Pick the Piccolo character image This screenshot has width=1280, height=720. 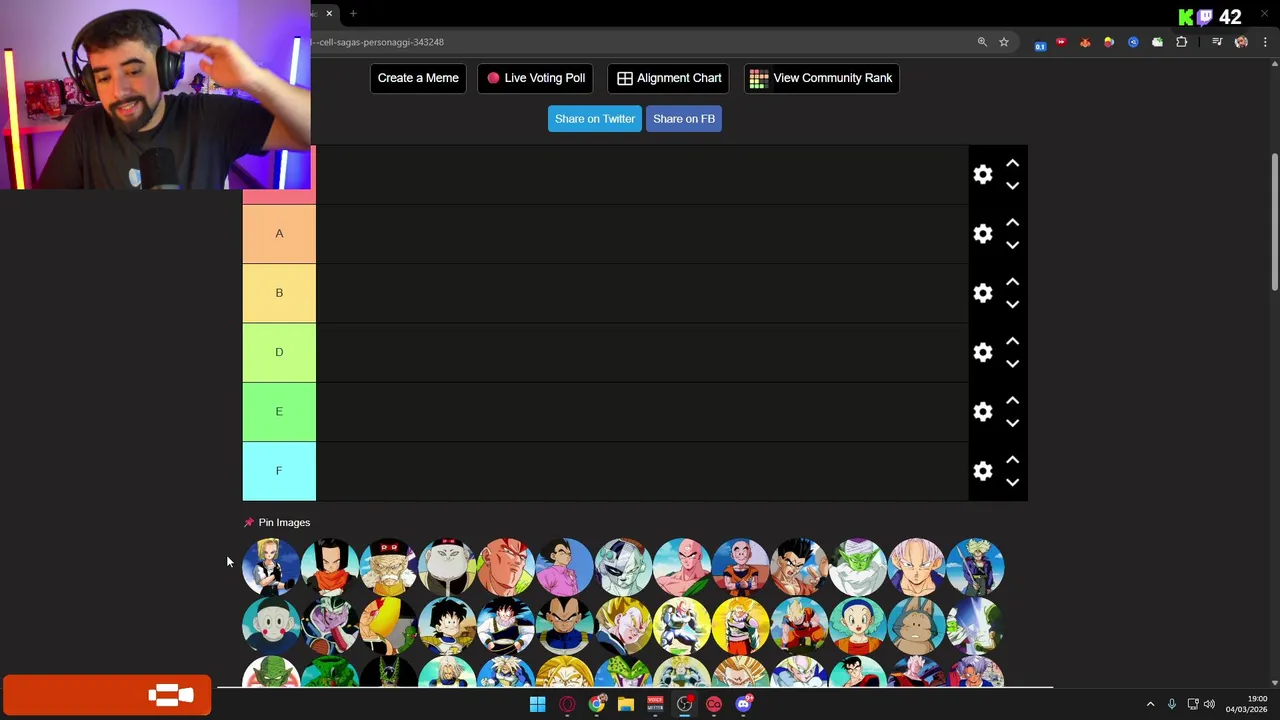(x=858, y=566)
